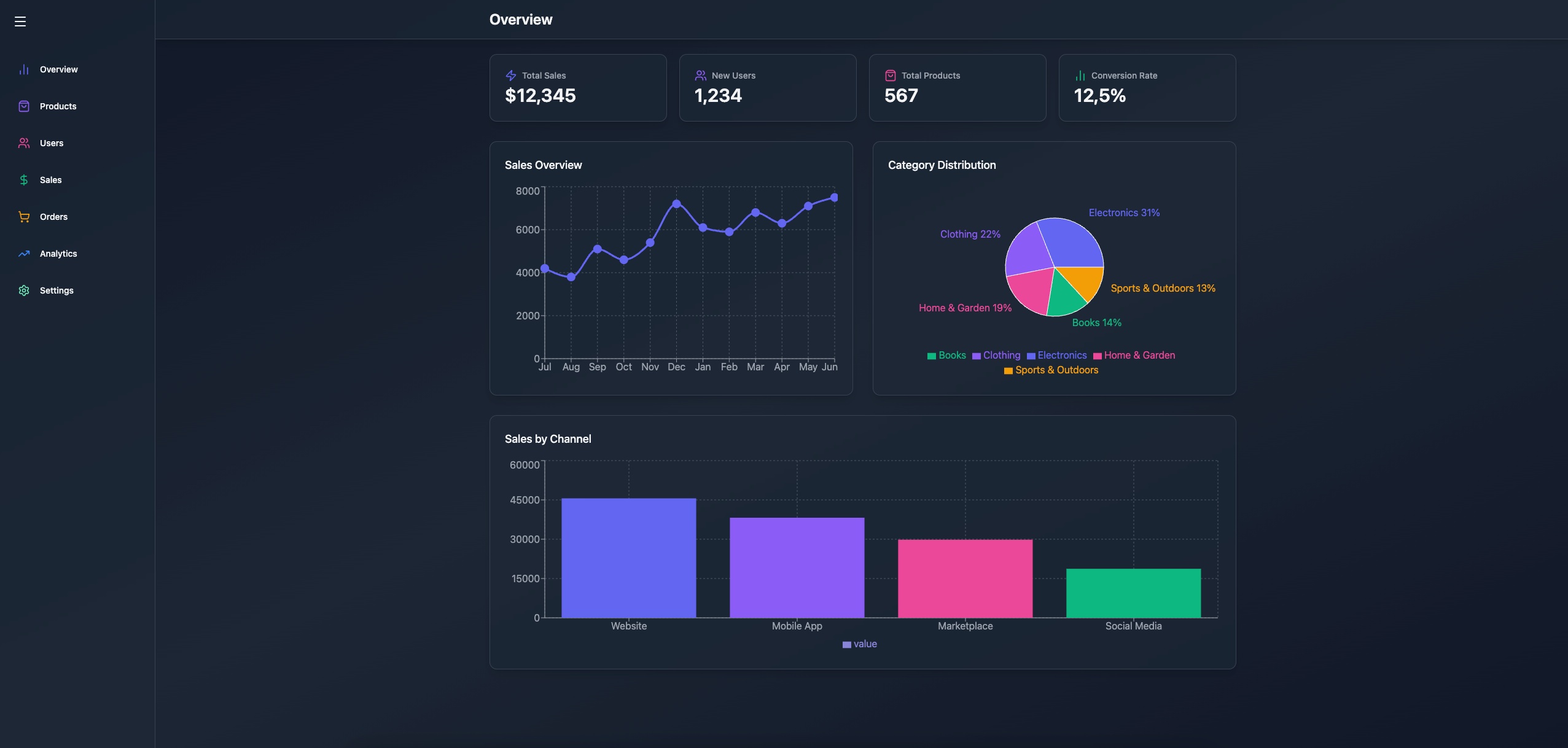Click the Total Sales lightning icon
The height and width of the screenshot is (748, 1568).
tap(512, 75)
